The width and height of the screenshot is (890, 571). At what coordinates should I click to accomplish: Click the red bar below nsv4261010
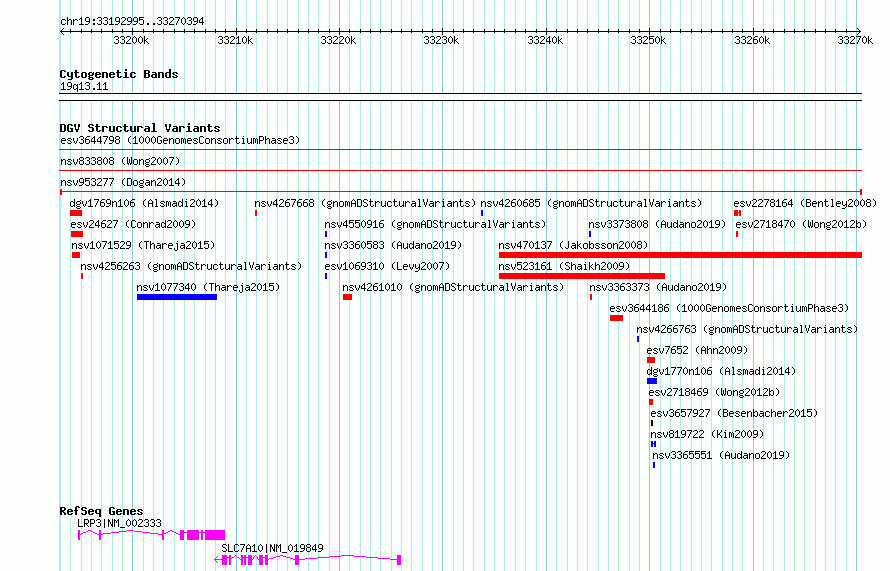click(x=347, y=297)
